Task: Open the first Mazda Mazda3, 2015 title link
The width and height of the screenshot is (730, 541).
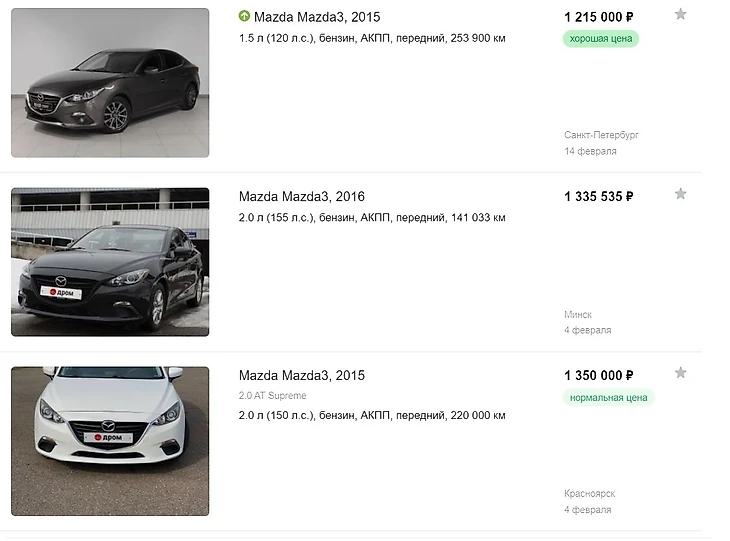Action: pyautogui.click(x=317, y=17)
